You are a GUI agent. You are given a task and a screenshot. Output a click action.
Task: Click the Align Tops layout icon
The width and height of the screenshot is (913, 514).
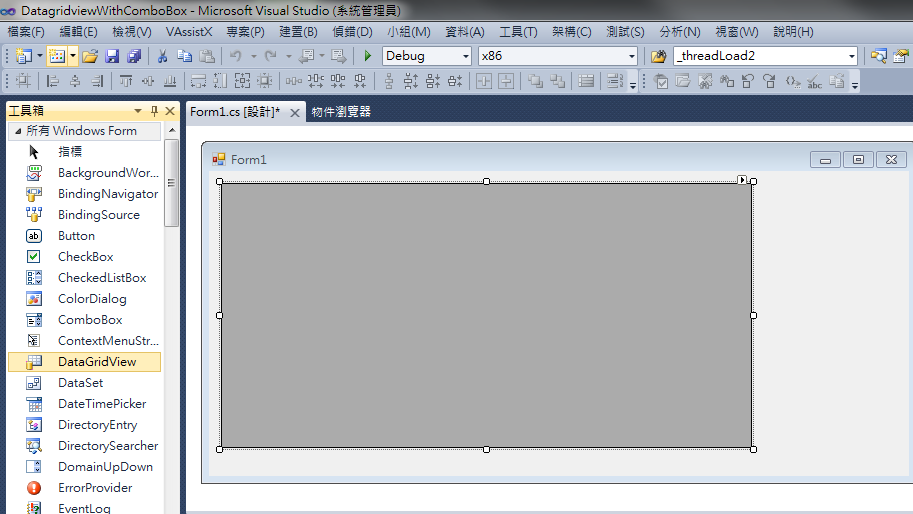tap(126, 81)
